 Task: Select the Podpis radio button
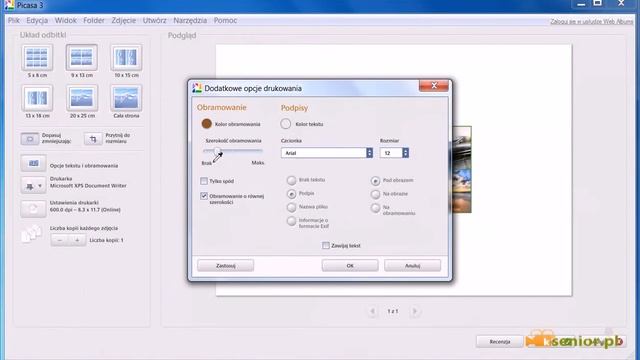click(x=291, y=193)
